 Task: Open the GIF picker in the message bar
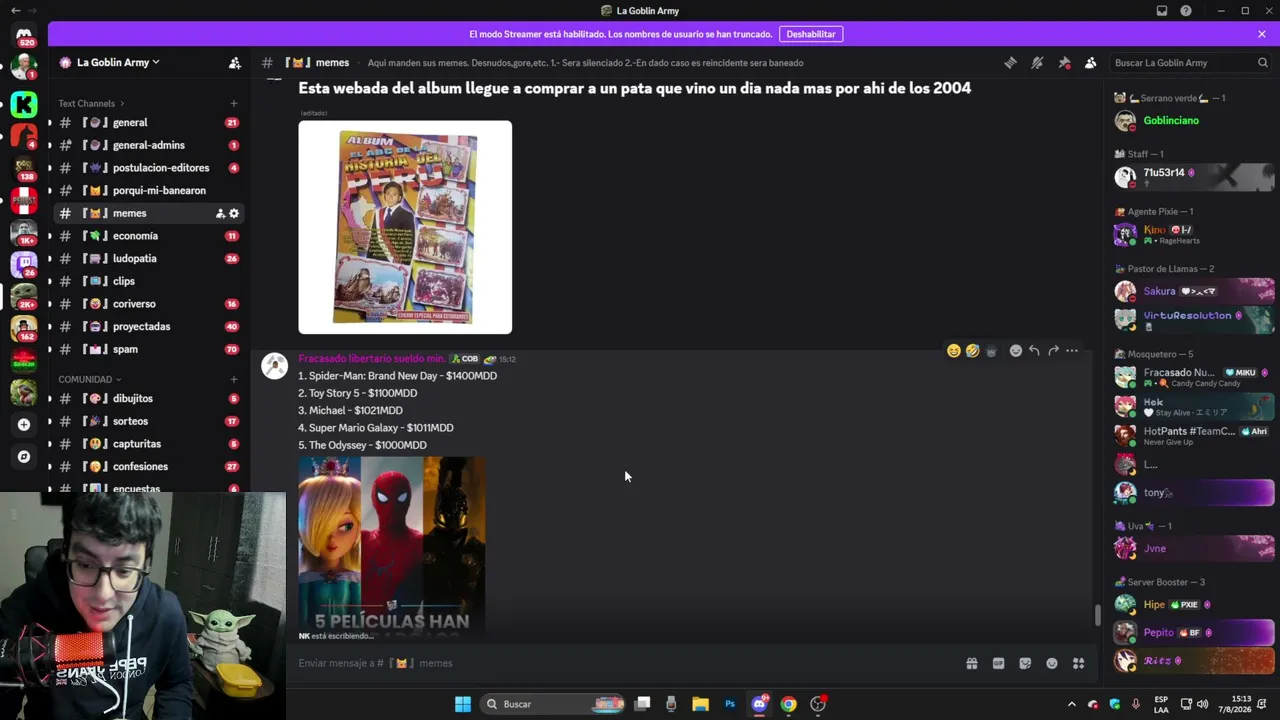pyautogui.click(x=998, y=663)
